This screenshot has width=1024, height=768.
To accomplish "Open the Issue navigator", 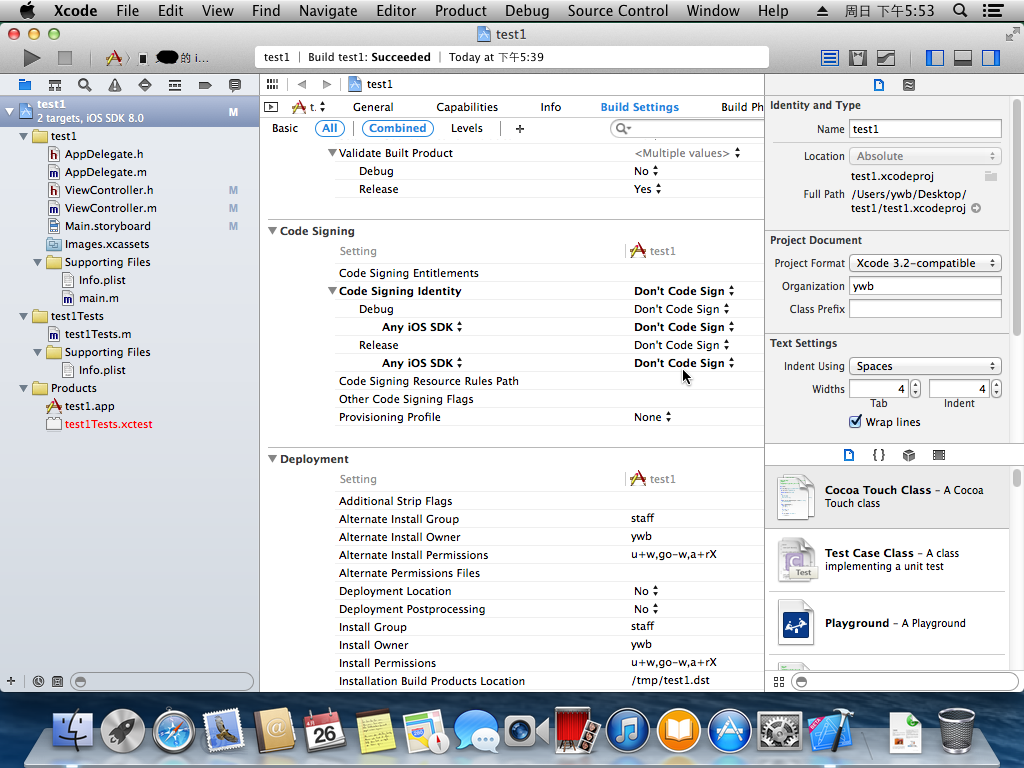I will click(x=115, y=85).
